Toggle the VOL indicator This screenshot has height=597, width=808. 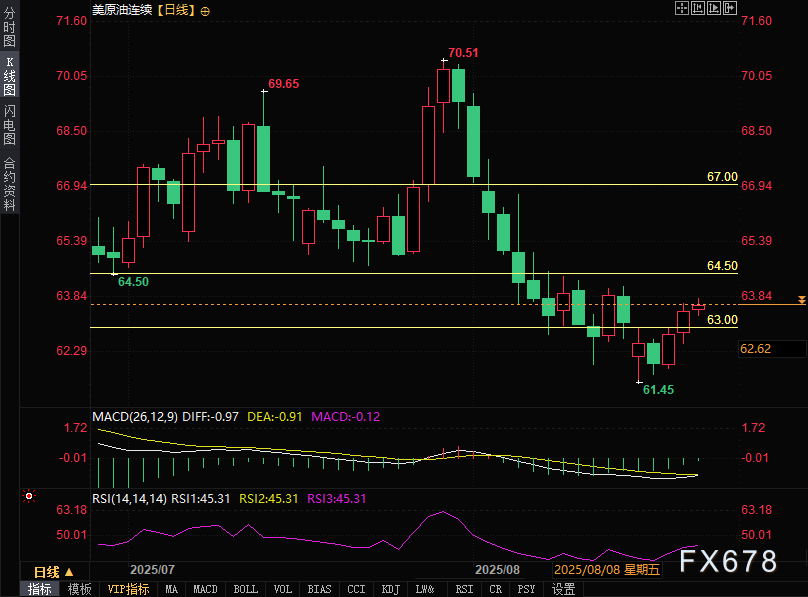[x=283, y=589]
